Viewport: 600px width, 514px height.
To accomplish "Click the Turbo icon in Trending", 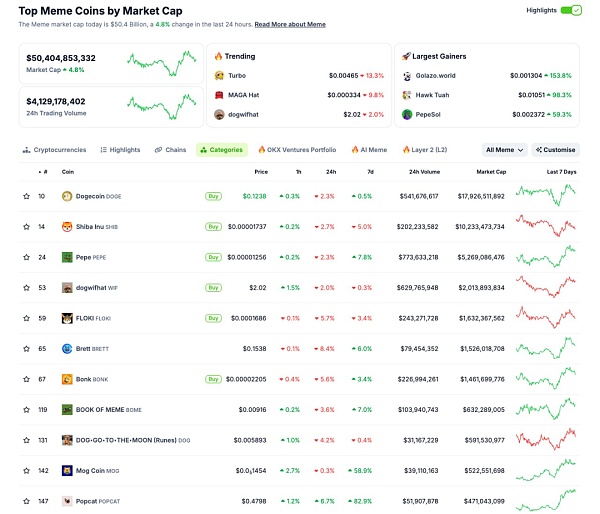I will (x=218, y=75).
